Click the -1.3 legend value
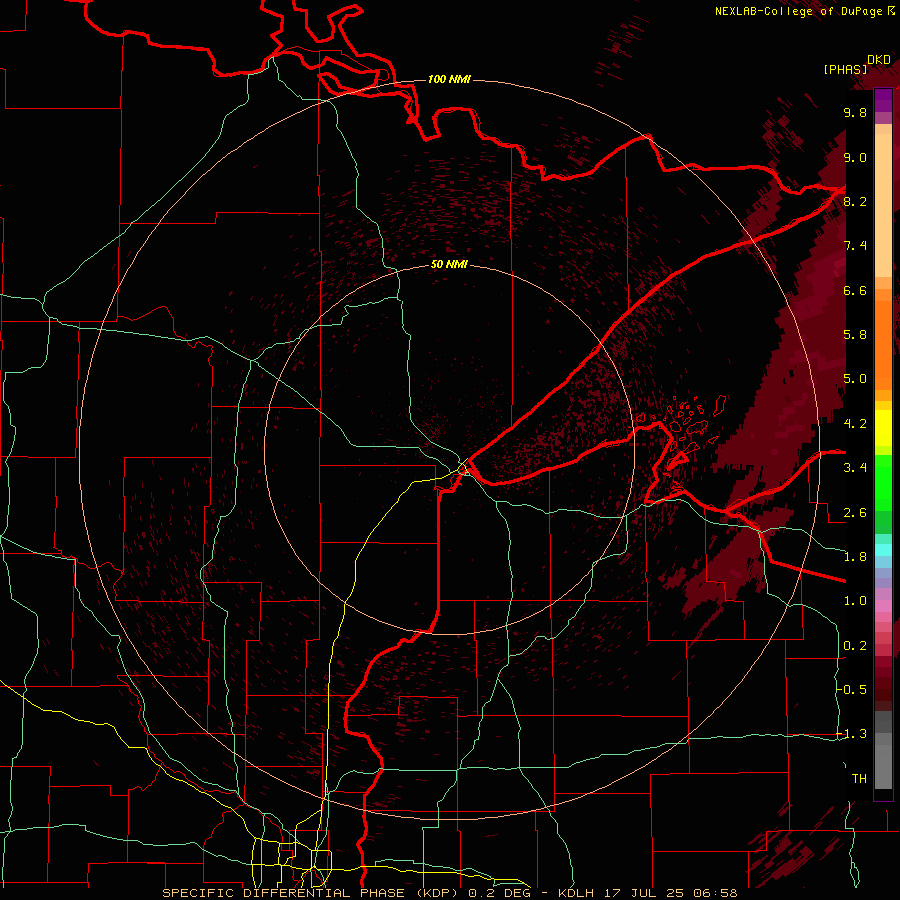This screenshot has width=900, height=900. pos(852,734)
